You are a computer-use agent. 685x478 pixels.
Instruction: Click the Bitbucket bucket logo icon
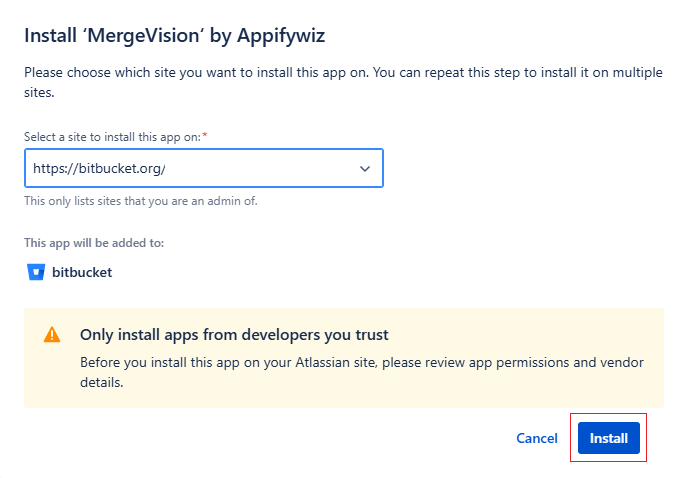[x=36, y=272]
